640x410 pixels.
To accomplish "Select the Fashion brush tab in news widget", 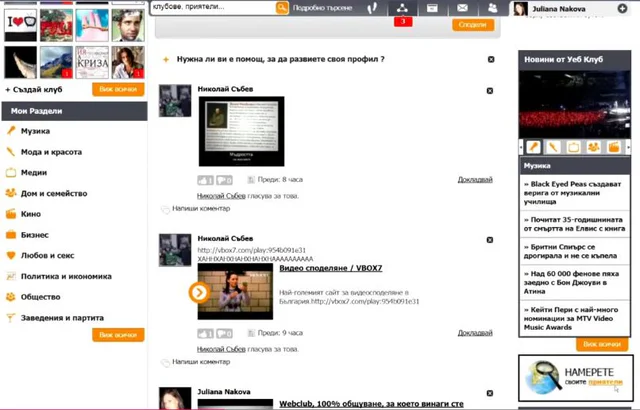I will (x=553, y=147).
